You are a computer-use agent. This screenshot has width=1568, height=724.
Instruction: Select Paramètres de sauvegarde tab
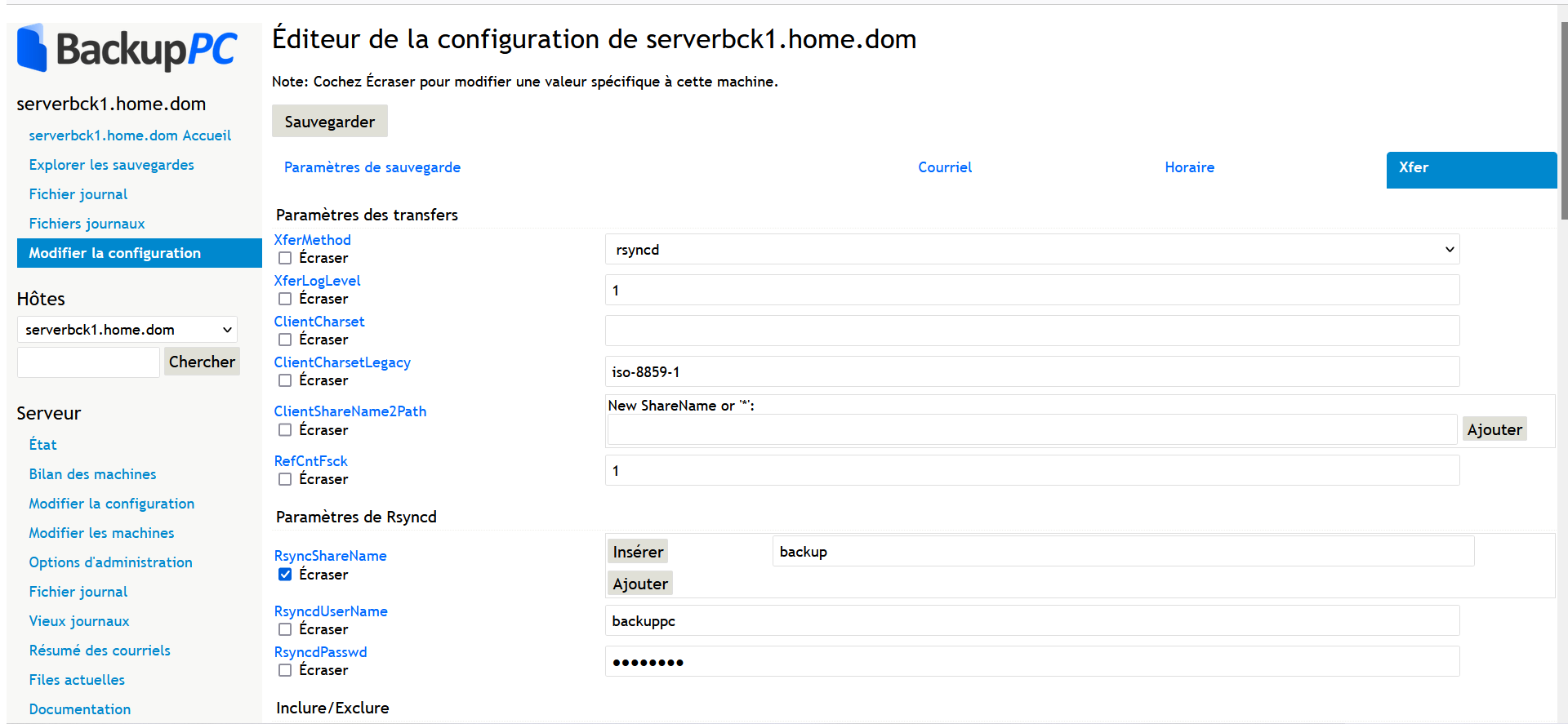pos(372,167)
